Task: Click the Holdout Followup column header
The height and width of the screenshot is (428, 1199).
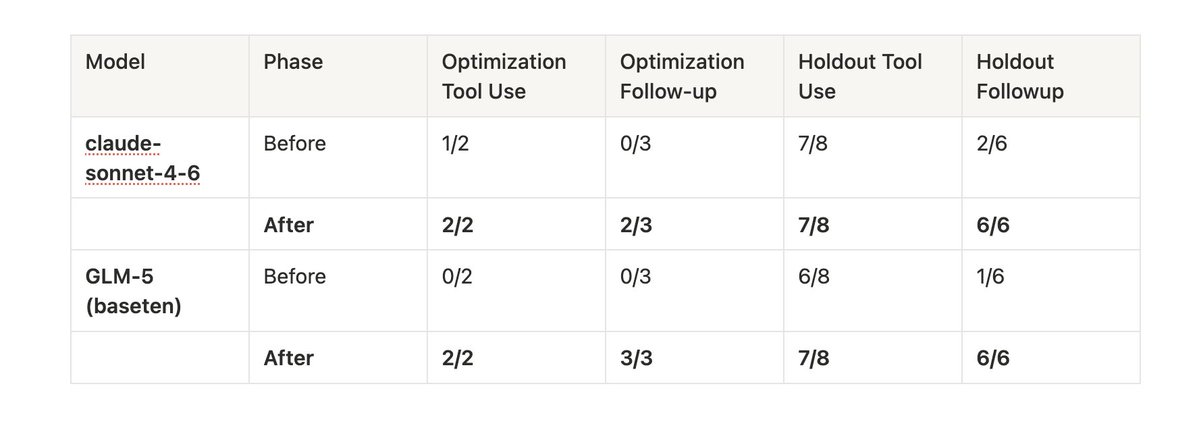Action: (x=1020, y=76)
